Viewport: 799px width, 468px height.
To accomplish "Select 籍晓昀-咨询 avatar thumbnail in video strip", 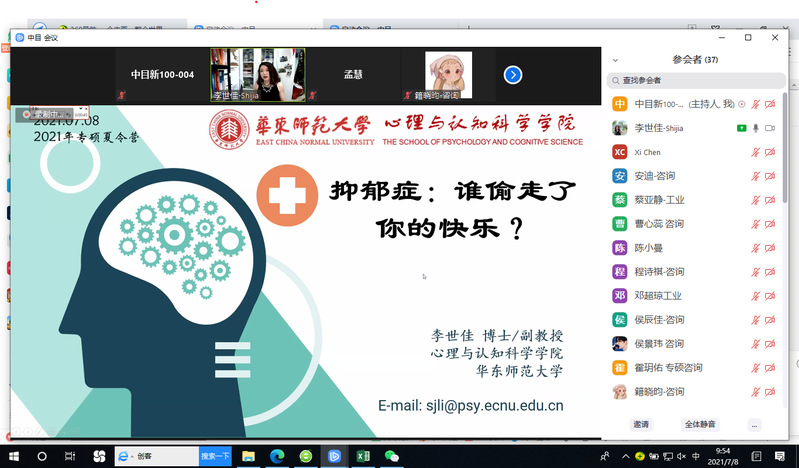I will [x=448, y=75].
